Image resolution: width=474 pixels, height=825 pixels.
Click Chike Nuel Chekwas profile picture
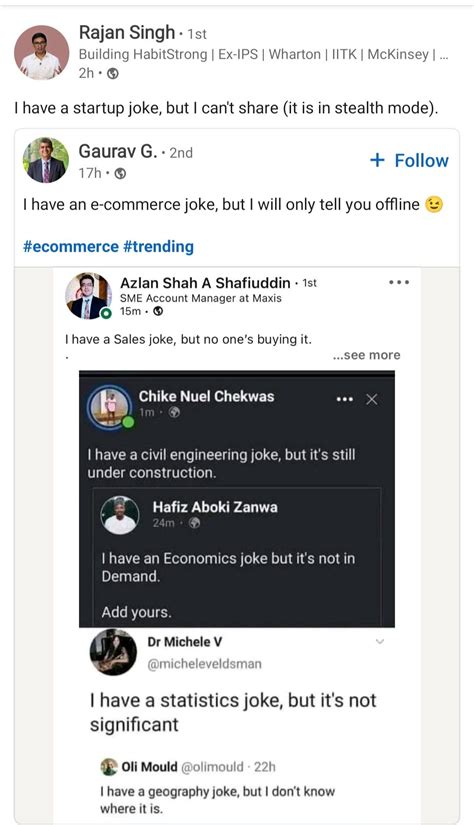point(110,407)
